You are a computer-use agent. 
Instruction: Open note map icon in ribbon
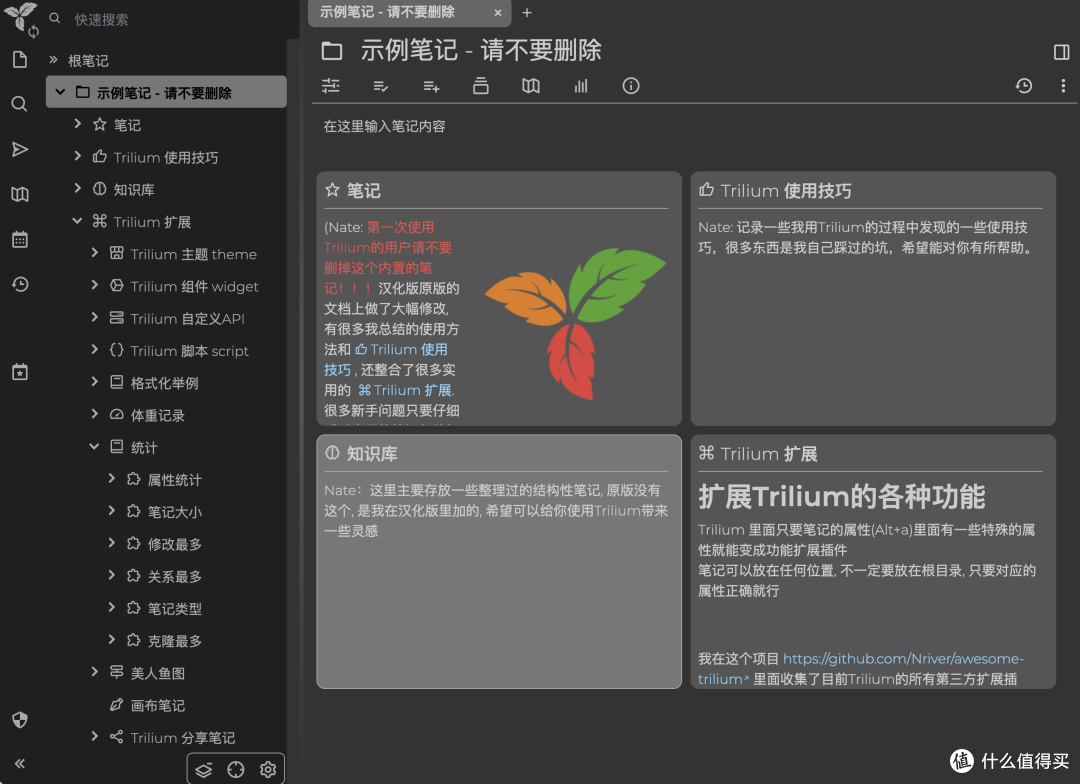530,85
